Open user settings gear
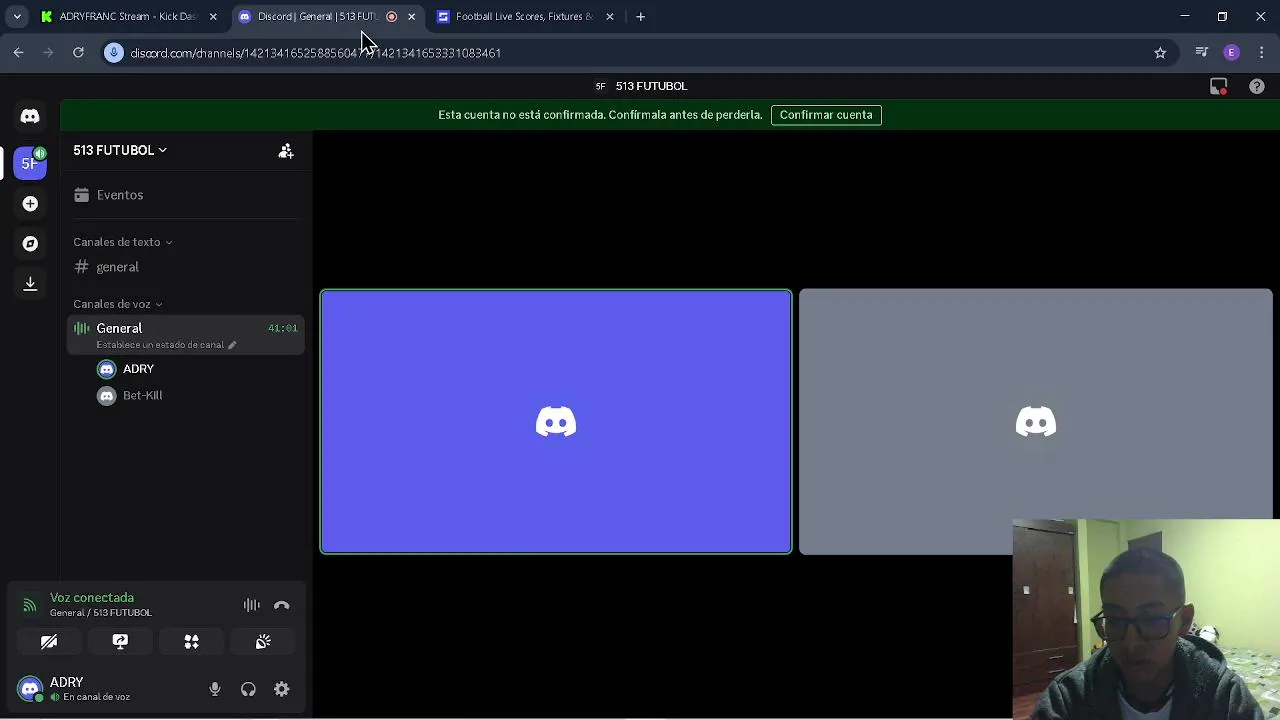 pos(282,689)
